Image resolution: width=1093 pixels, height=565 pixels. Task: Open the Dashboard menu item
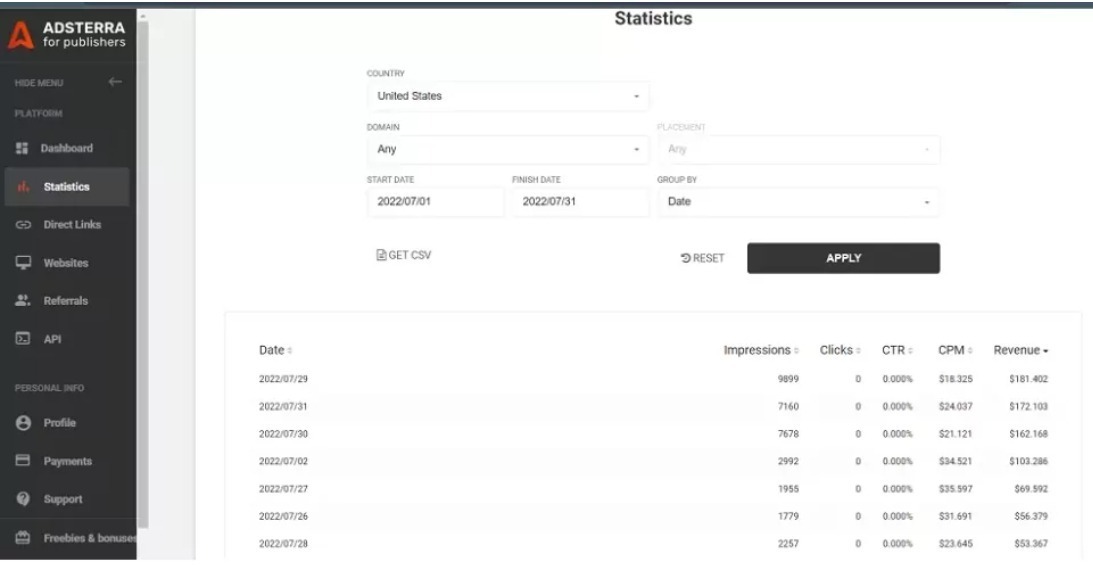coord(67,148)
